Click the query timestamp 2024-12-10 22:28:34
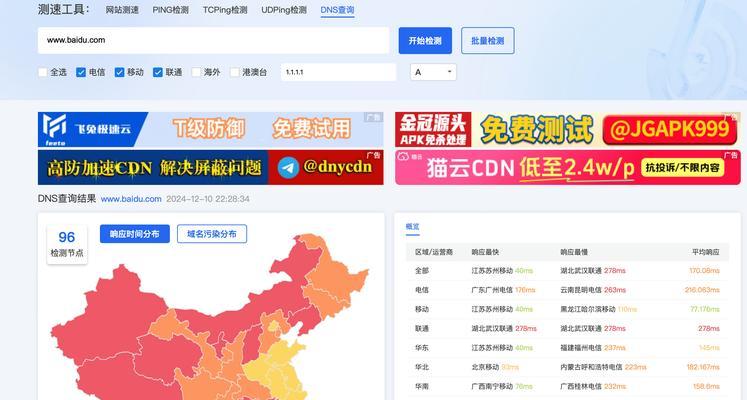This screenshot has width=747, height=400. click(x=208, y=199)
